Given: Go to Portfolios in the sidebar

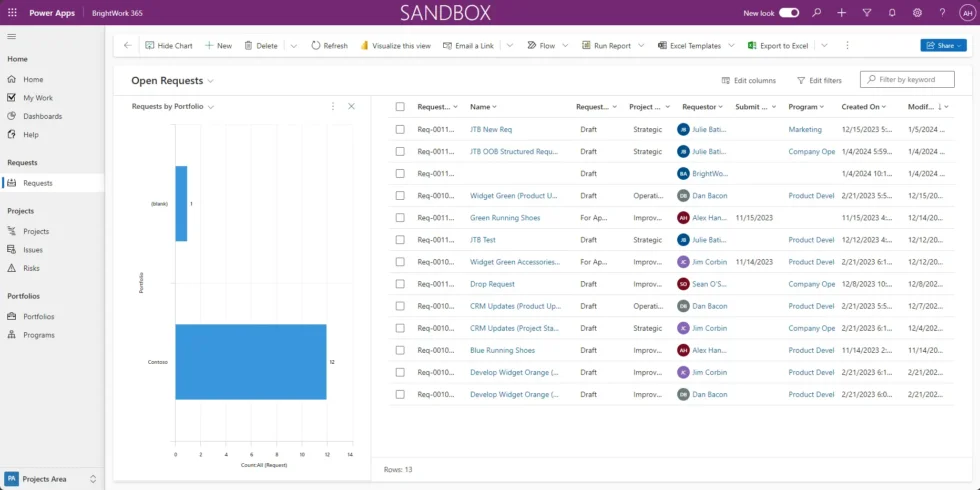Looking at the screenshot, I should pos(38,316).
